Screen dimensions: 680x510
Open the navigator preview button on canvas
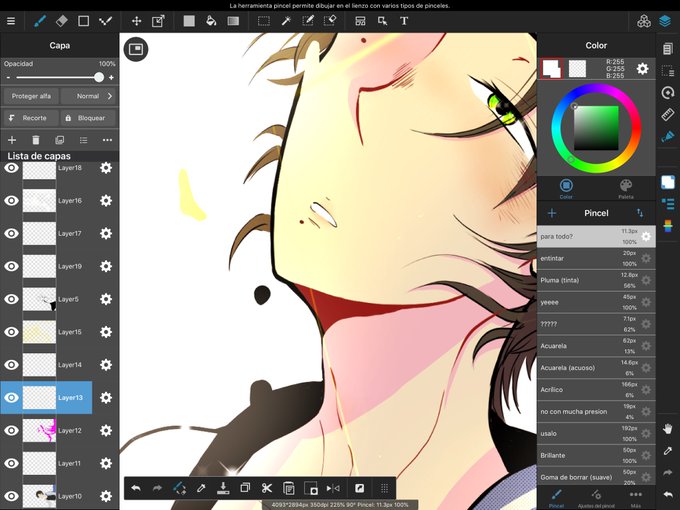(136, 49)
